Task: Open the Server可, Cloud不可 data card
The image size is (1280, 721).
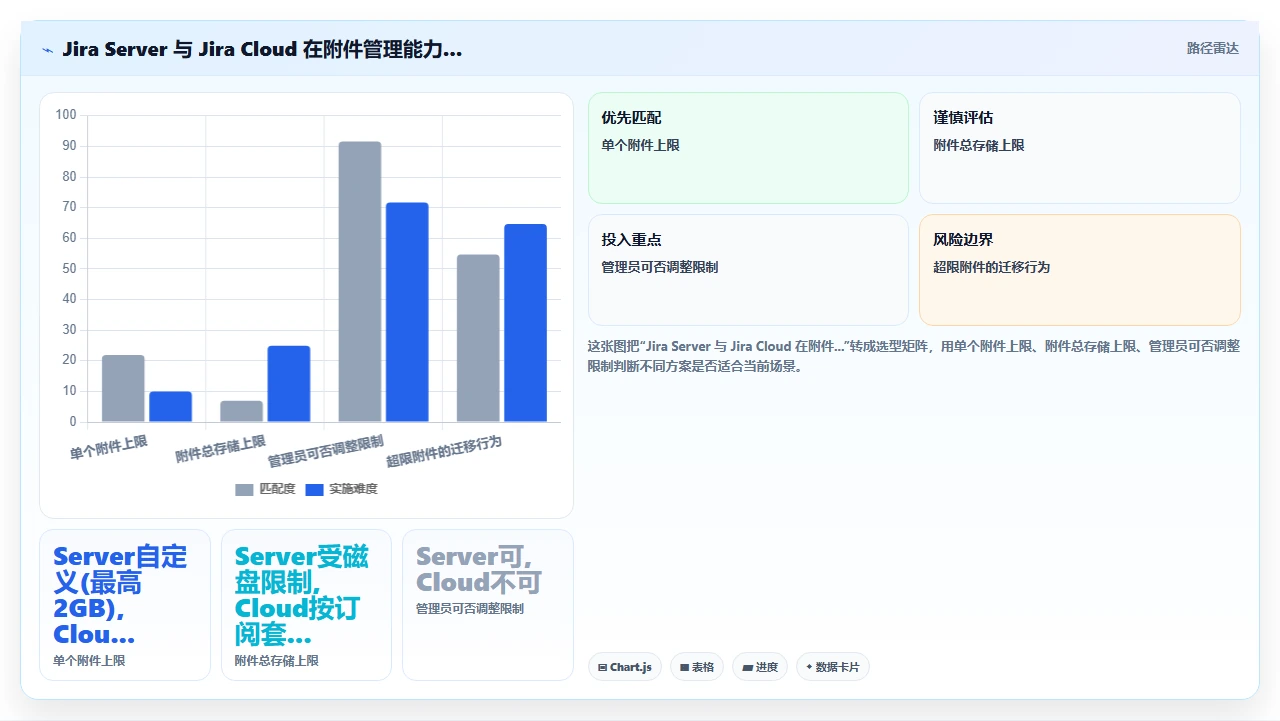Action: click(x=488, y=605)
